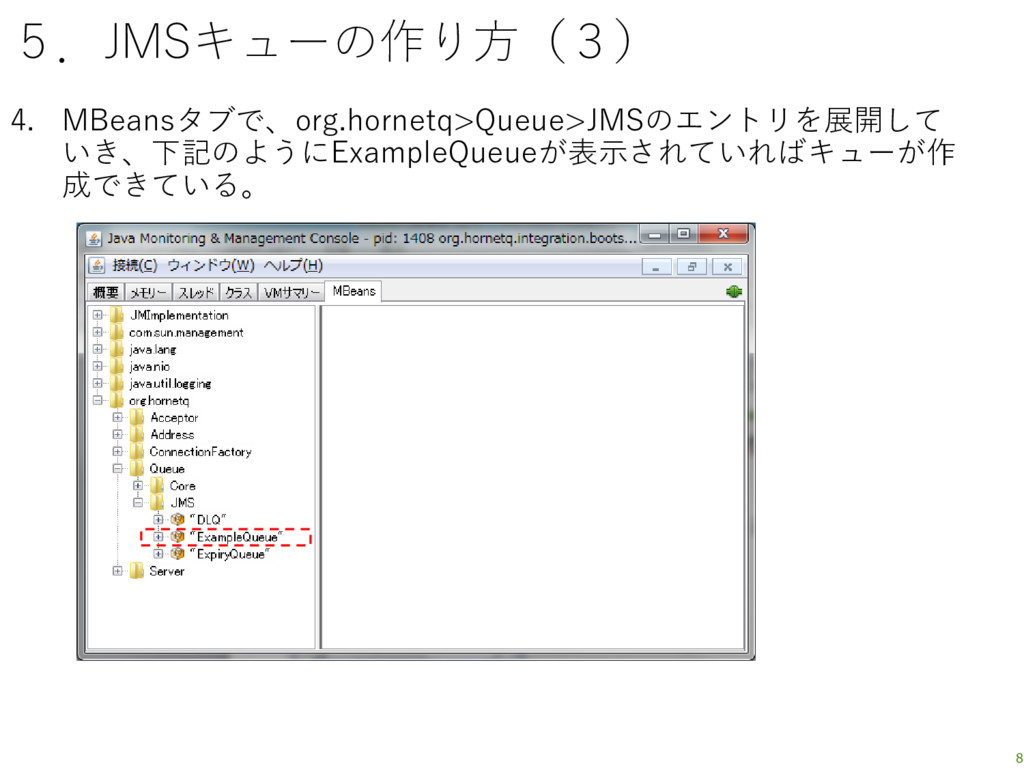Click the green connection status icon
The width and height of the screenshot is (1024, 768).
tap(733, 291)
